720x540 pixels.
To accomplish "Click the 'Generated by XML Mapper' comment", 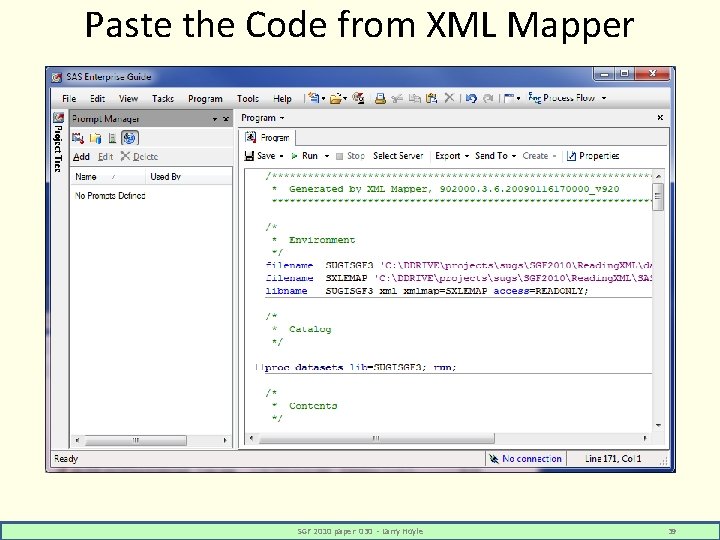I will pos(454,189).
